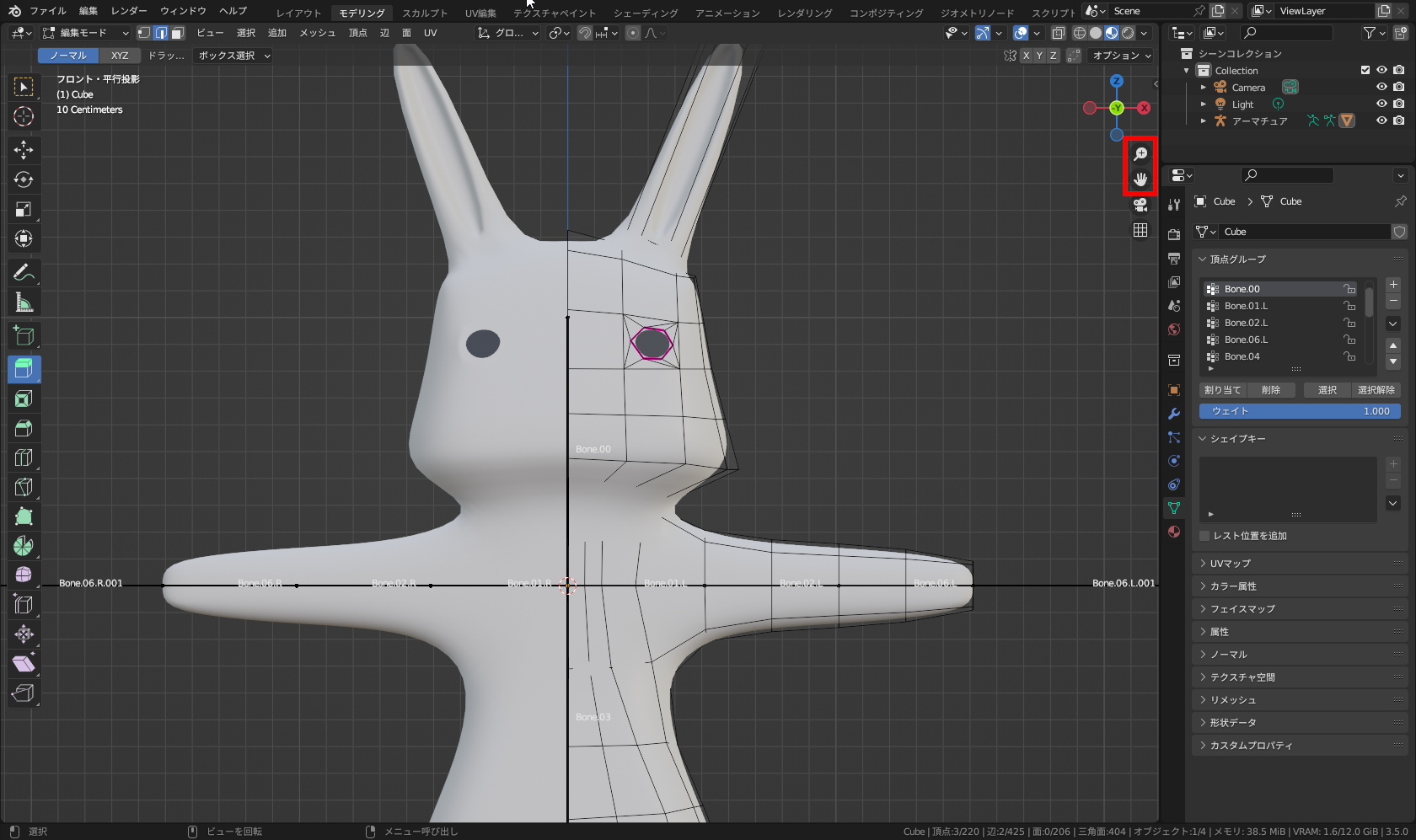Viewport: 1416px width, 840px height.
Task: Open the メッシュ menu
Action: point(317,33)
